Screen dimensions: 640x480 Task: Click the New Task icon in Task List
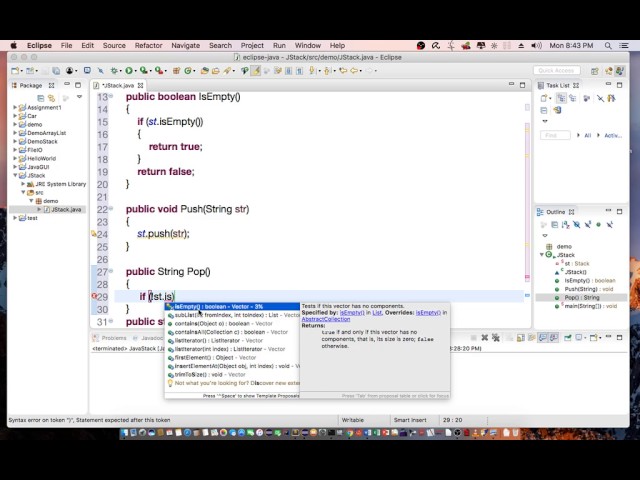tap(544, 98)
